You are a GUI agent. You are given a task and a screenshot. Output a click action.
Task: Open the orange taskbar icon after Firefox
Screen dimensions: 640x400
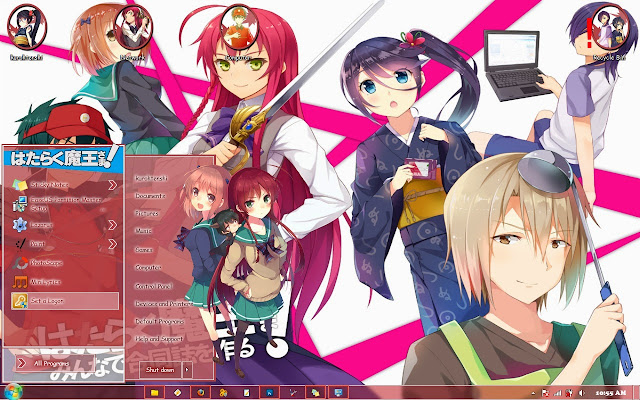click(x=223, y=393)
